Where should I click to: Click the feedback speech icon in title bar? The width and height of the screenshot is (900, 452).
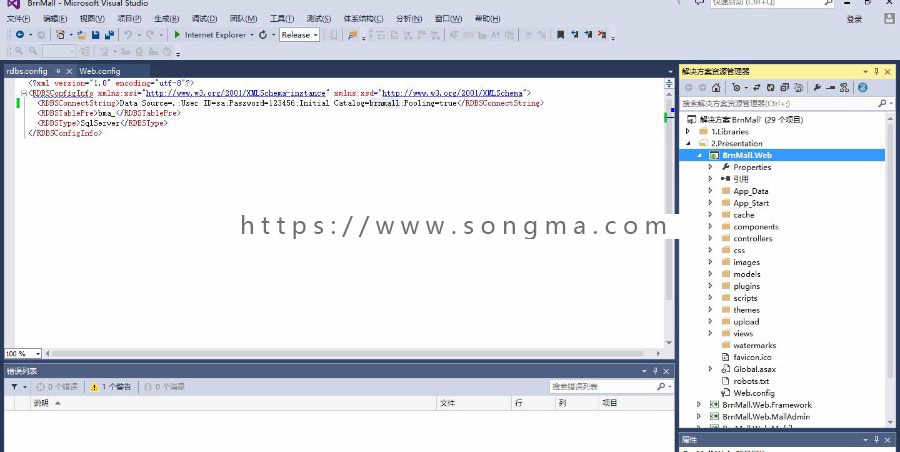[699, 3]
